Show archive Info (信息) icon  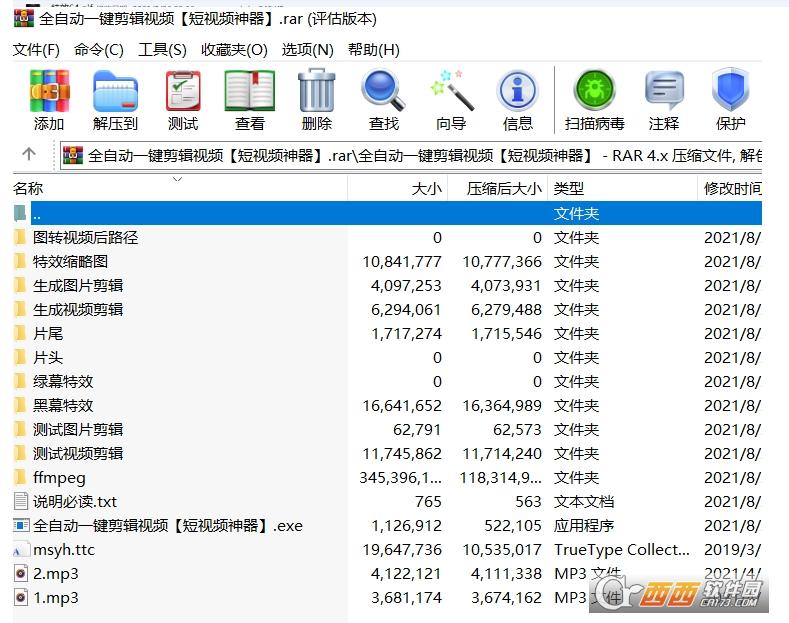(518, 92)
